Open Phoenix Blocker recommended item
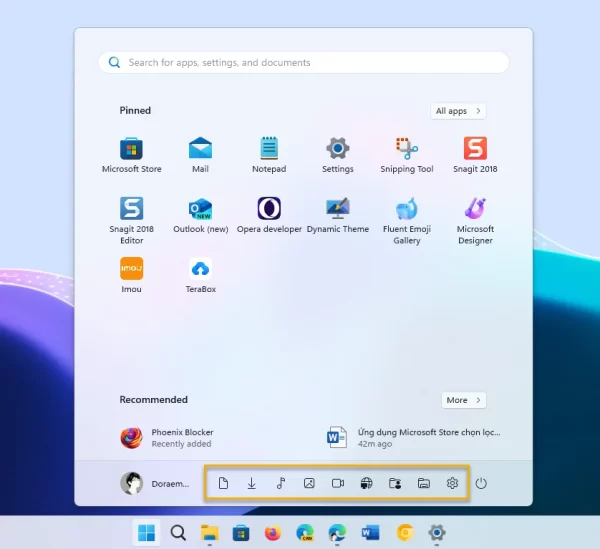The image size is (600, 549). (167, 438)
